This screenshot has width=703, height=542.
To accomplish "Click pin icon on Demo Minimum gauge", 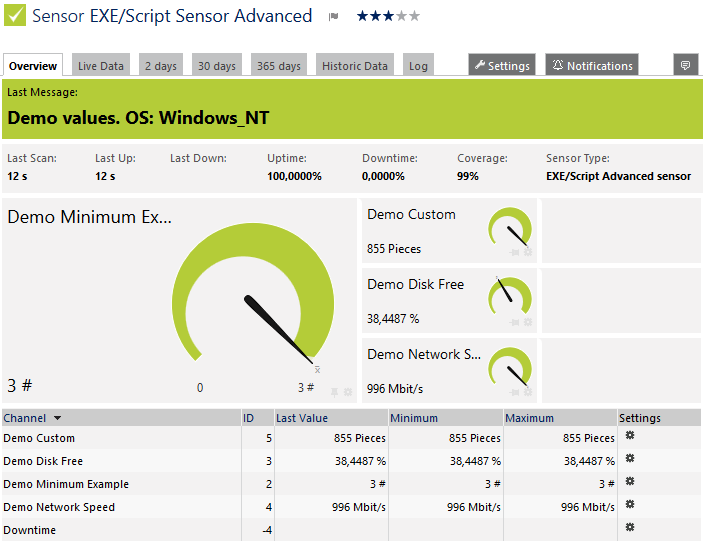I will [x=334, y=392].
